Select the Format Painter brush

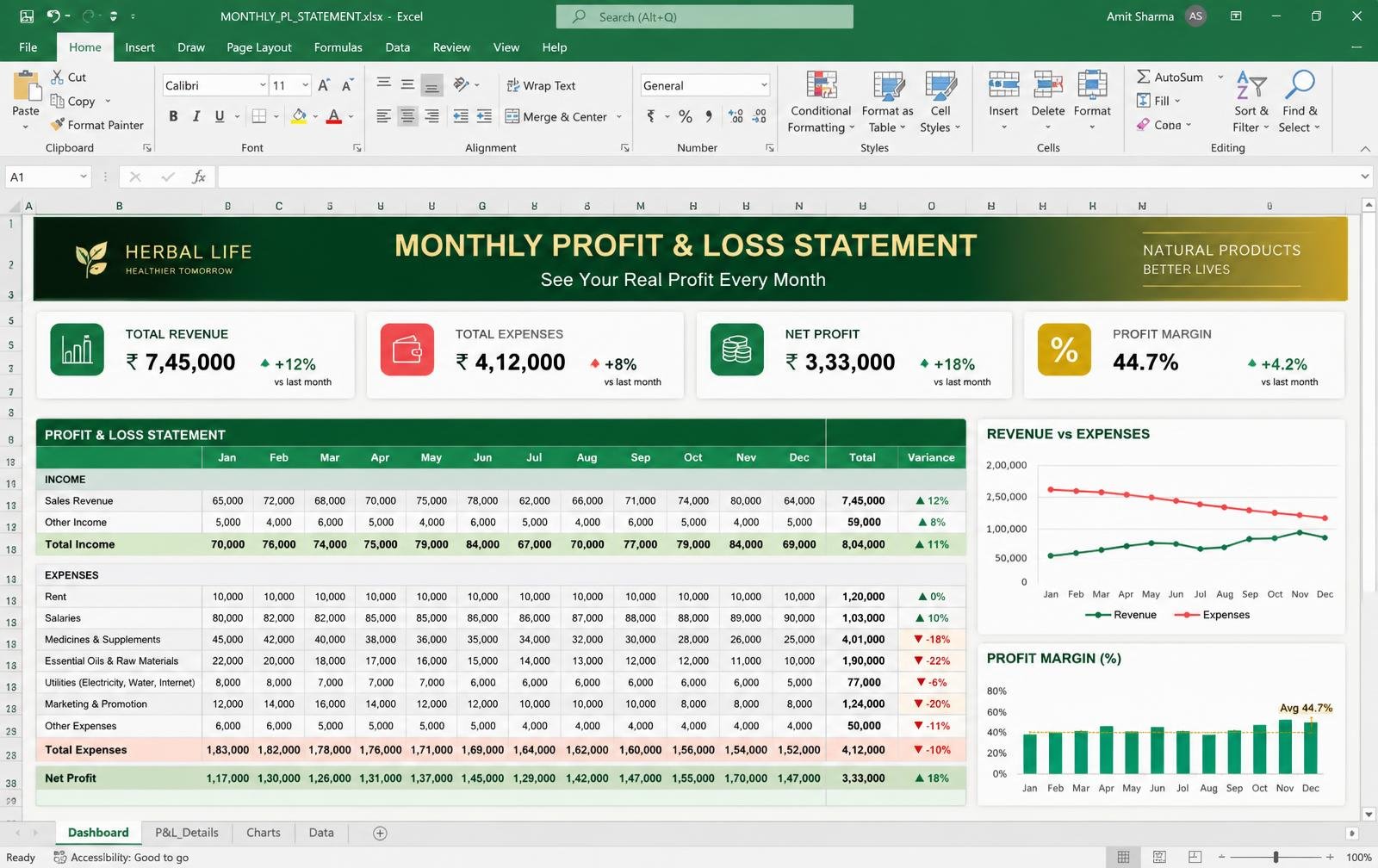57,125
